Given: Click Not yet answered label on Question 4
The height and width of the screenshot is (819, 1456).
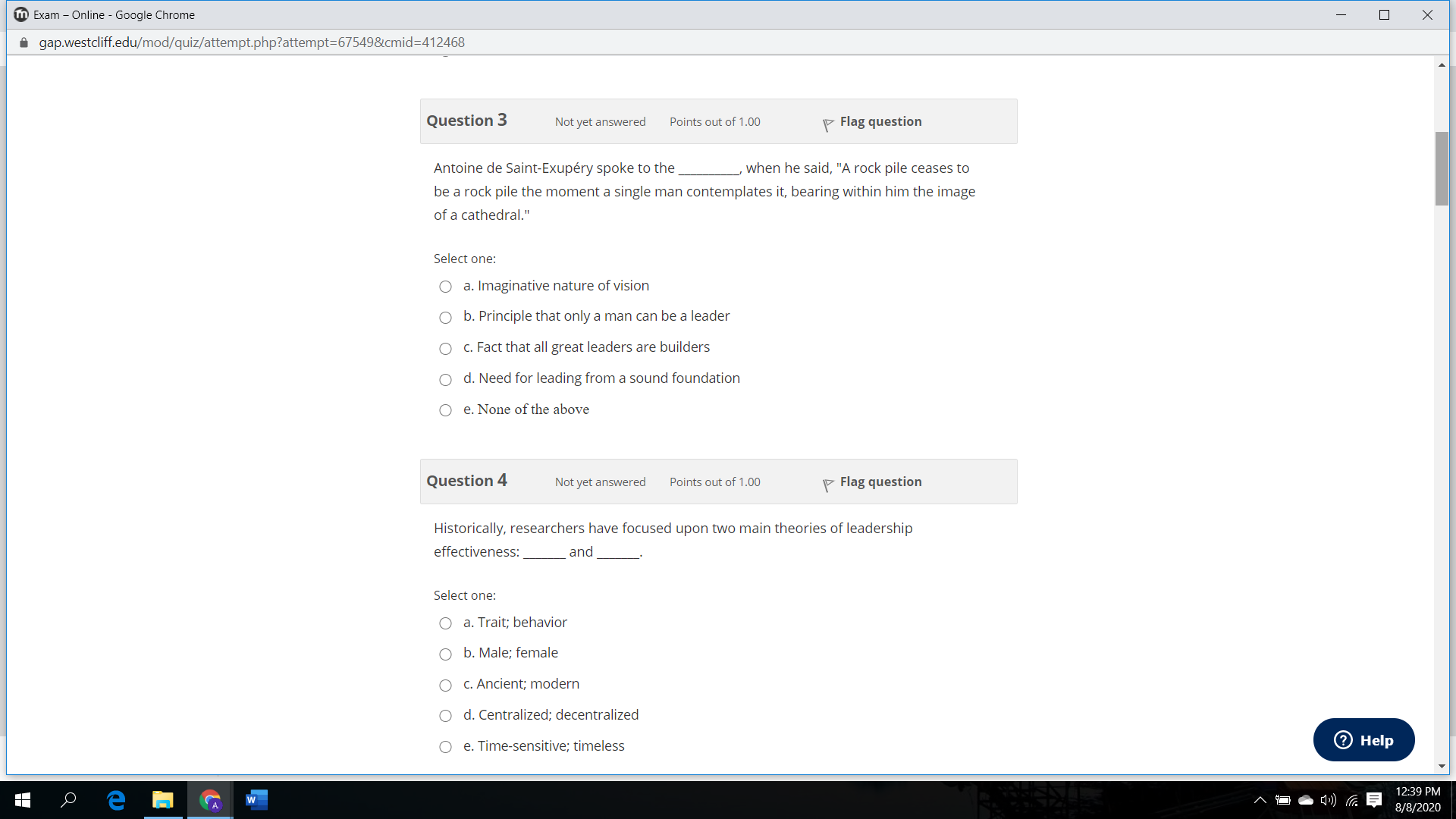Looking at the screenshot, I should pyautogui.click(x=600, y=481).
